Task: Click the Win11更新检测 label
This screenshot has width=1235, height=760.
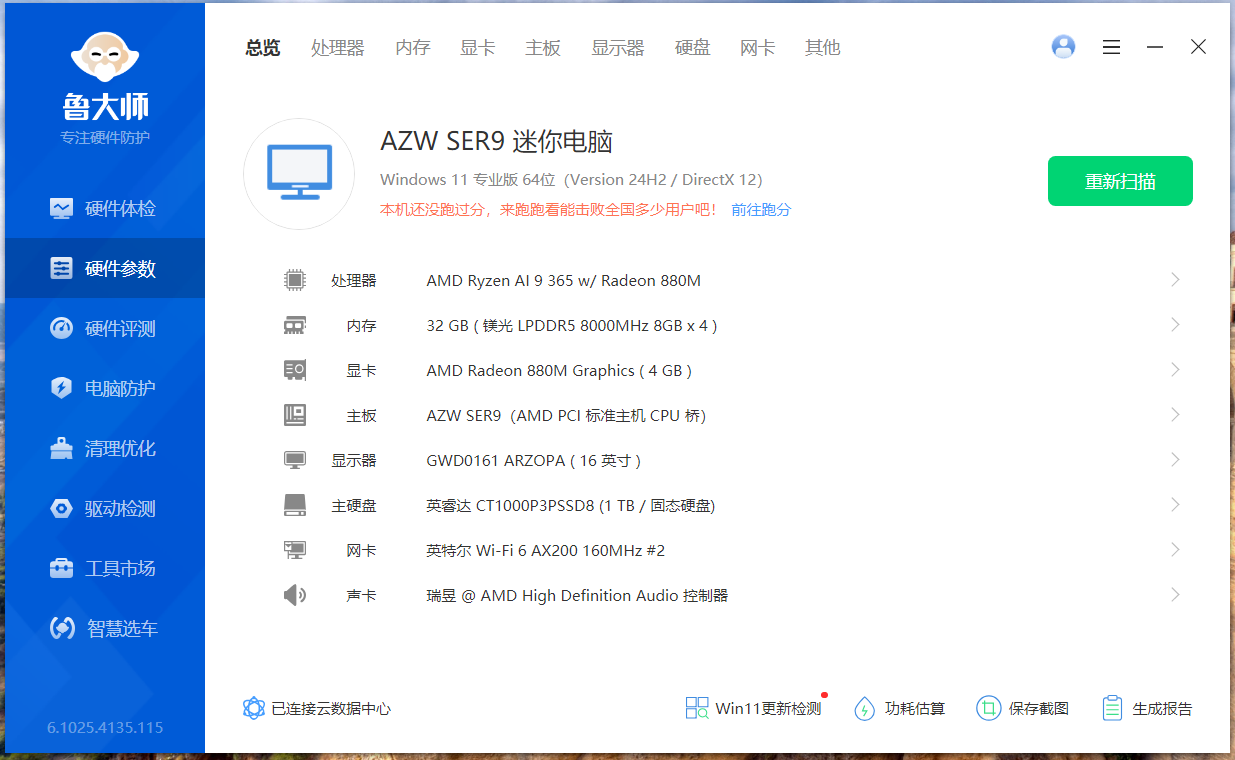Action: pos(768,709)
